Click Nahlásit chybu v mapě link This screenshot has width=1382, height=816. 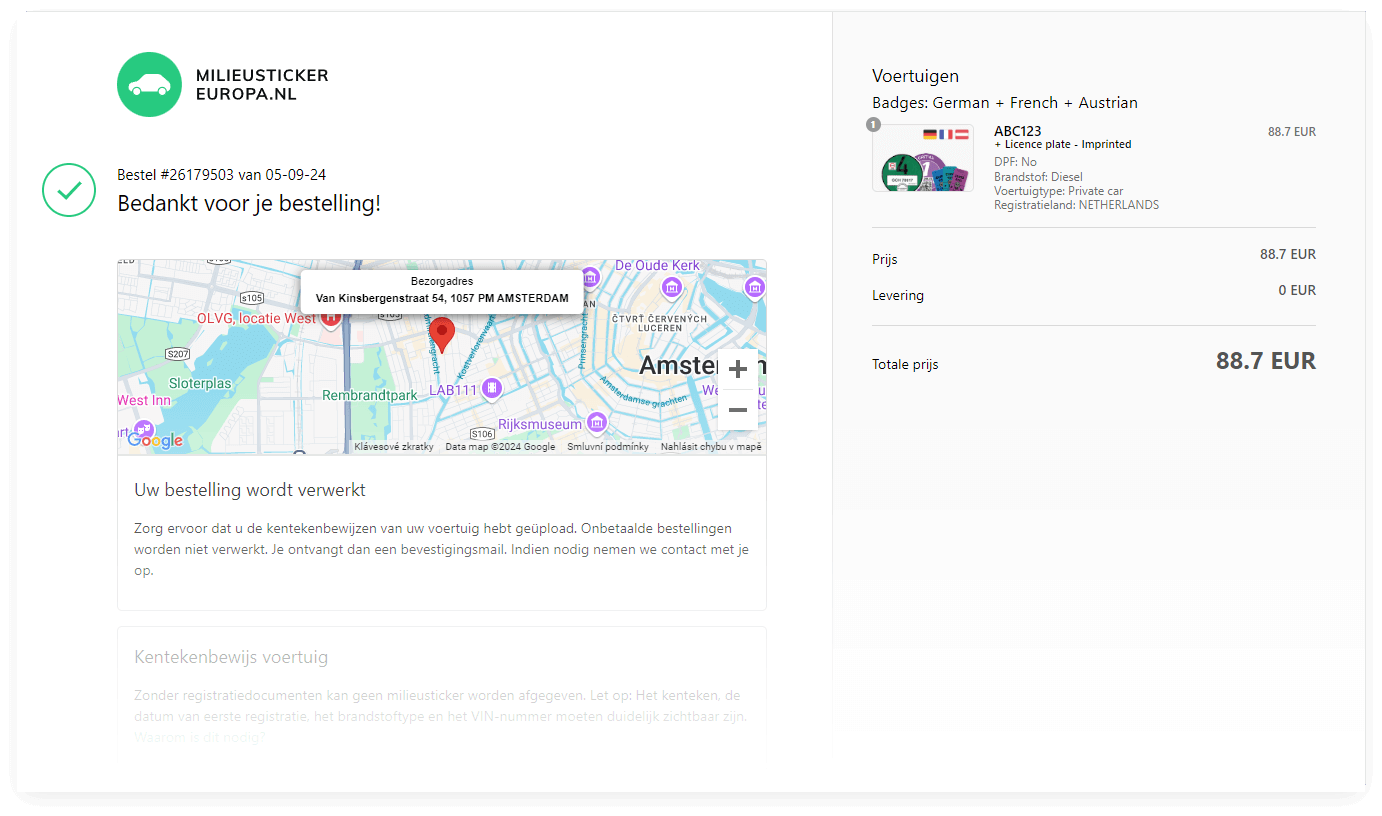(x=711, y=447)
